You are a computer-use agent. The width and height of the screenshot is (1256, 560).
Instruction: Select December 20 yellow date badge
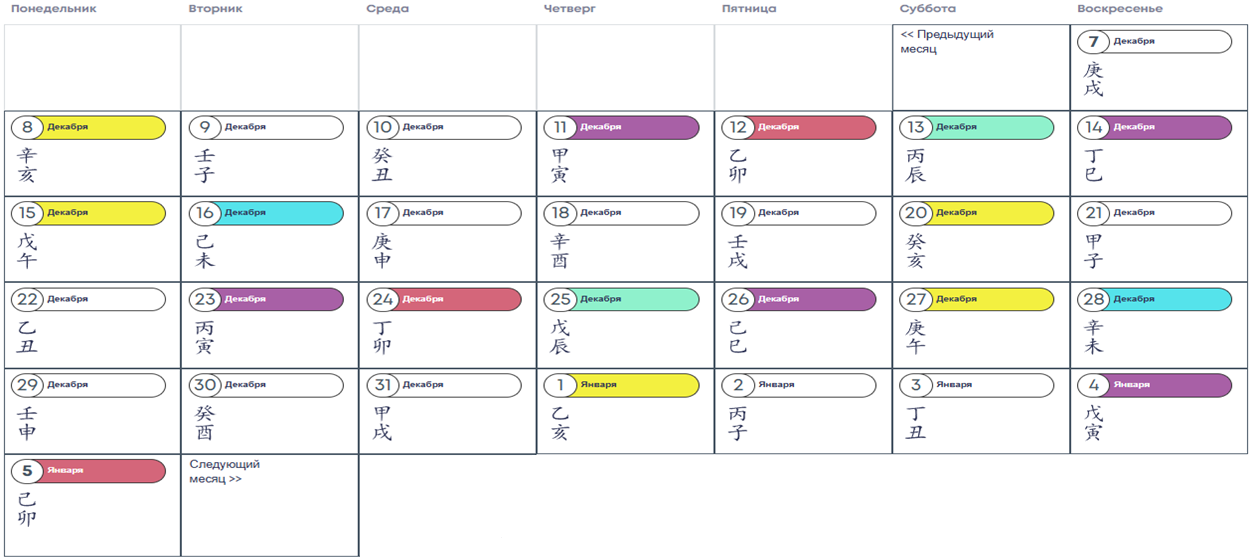pyautogui.click(x=976, y=213)
